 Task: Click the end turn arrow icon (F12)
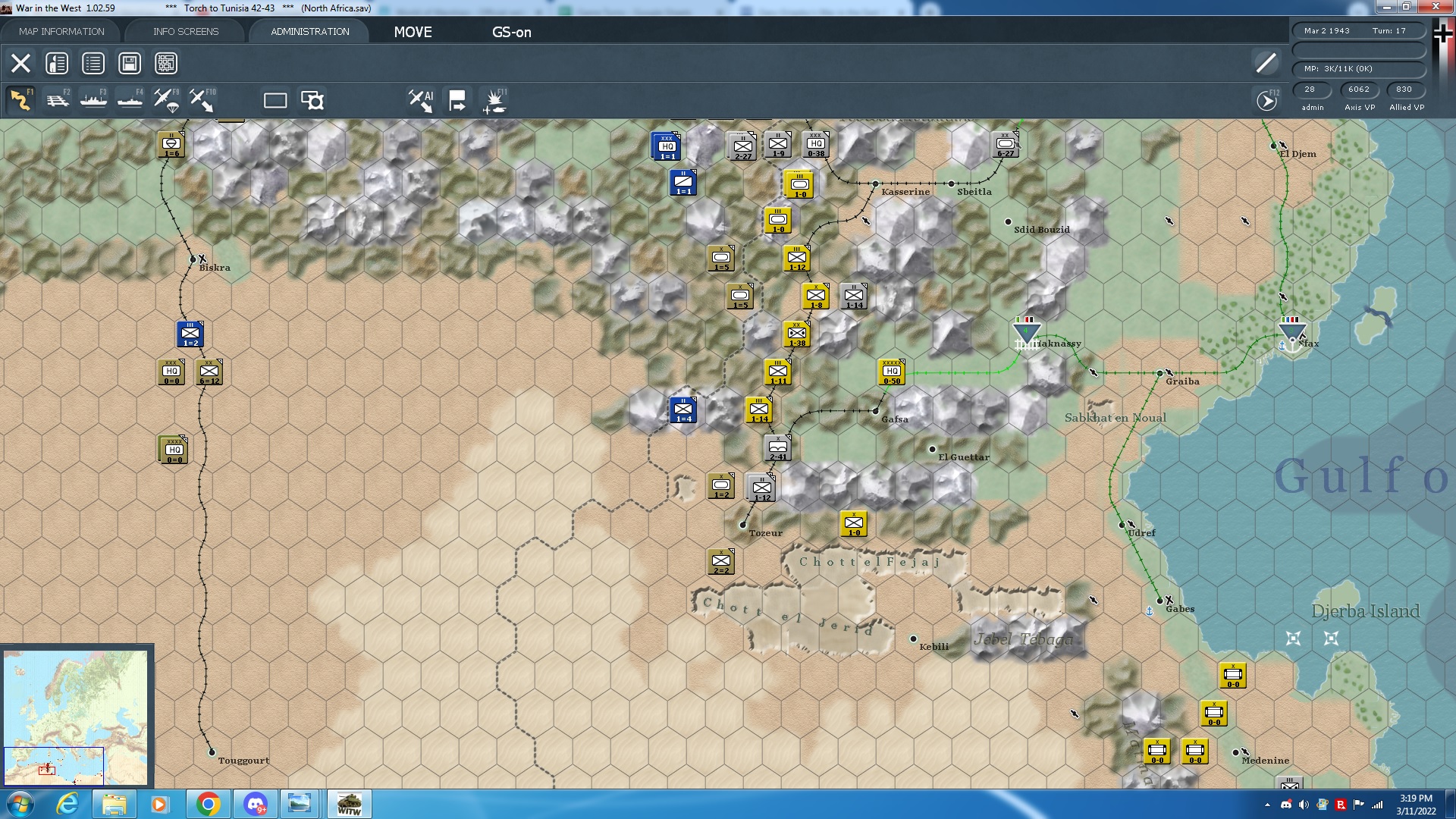click(x=1266, y=100)
